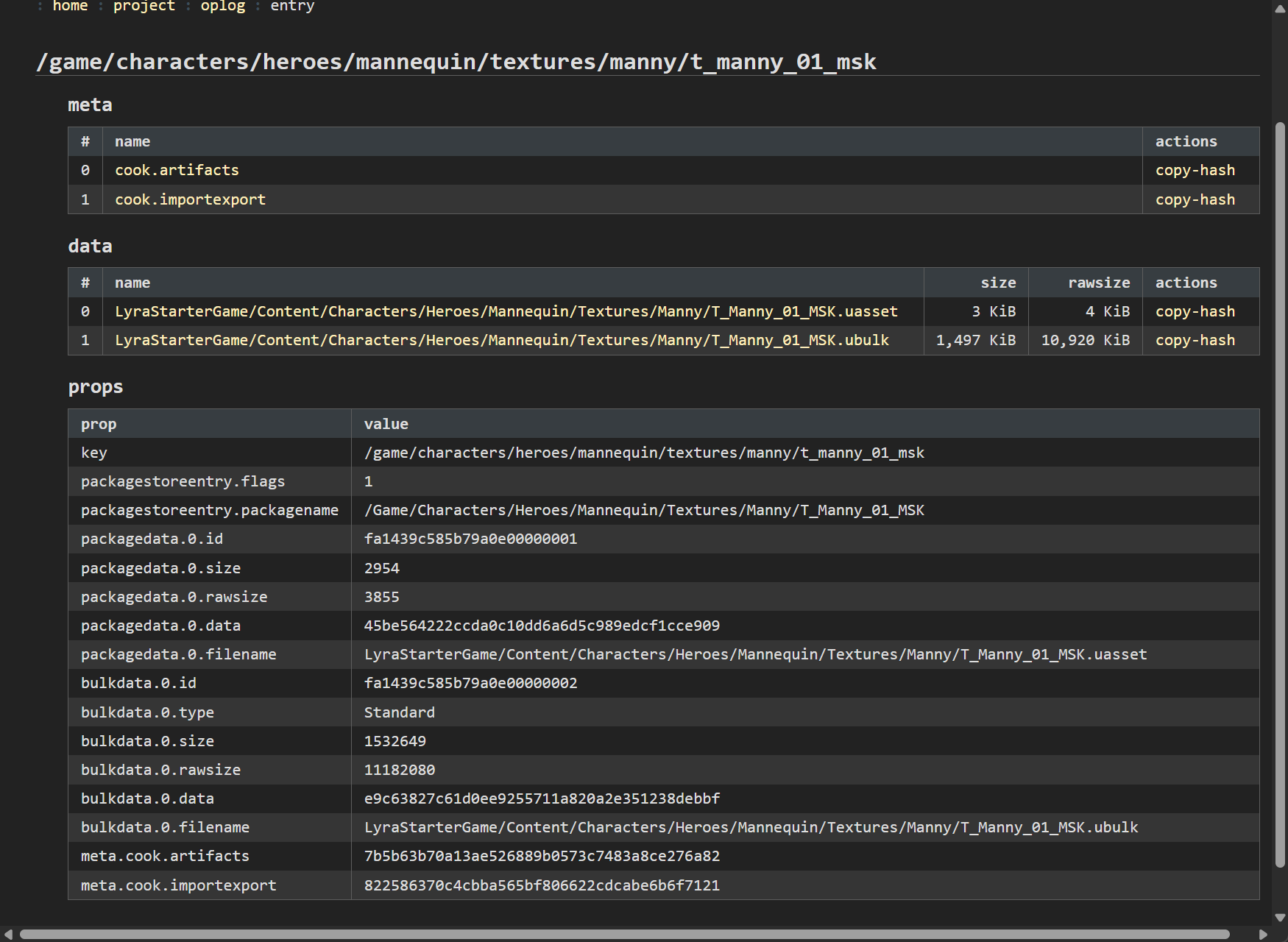The height and width of the screenshot is (942, 1288).
Task: Select bulkdata.0.data hash value
Action: point(542,798)
